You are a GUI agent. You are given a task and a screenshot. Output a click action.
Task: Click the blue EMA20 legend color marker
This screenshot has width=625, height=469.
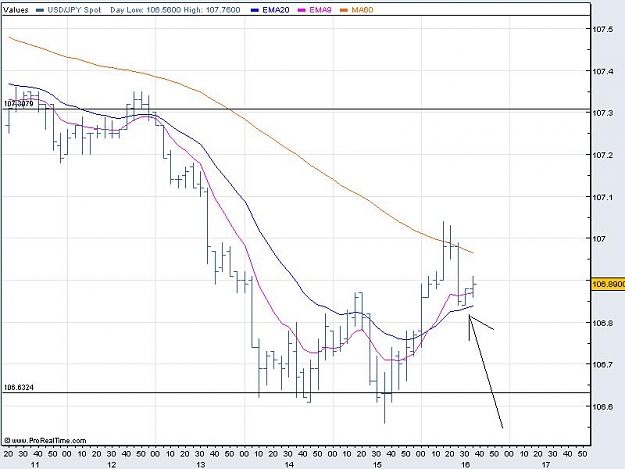[255, 10]
